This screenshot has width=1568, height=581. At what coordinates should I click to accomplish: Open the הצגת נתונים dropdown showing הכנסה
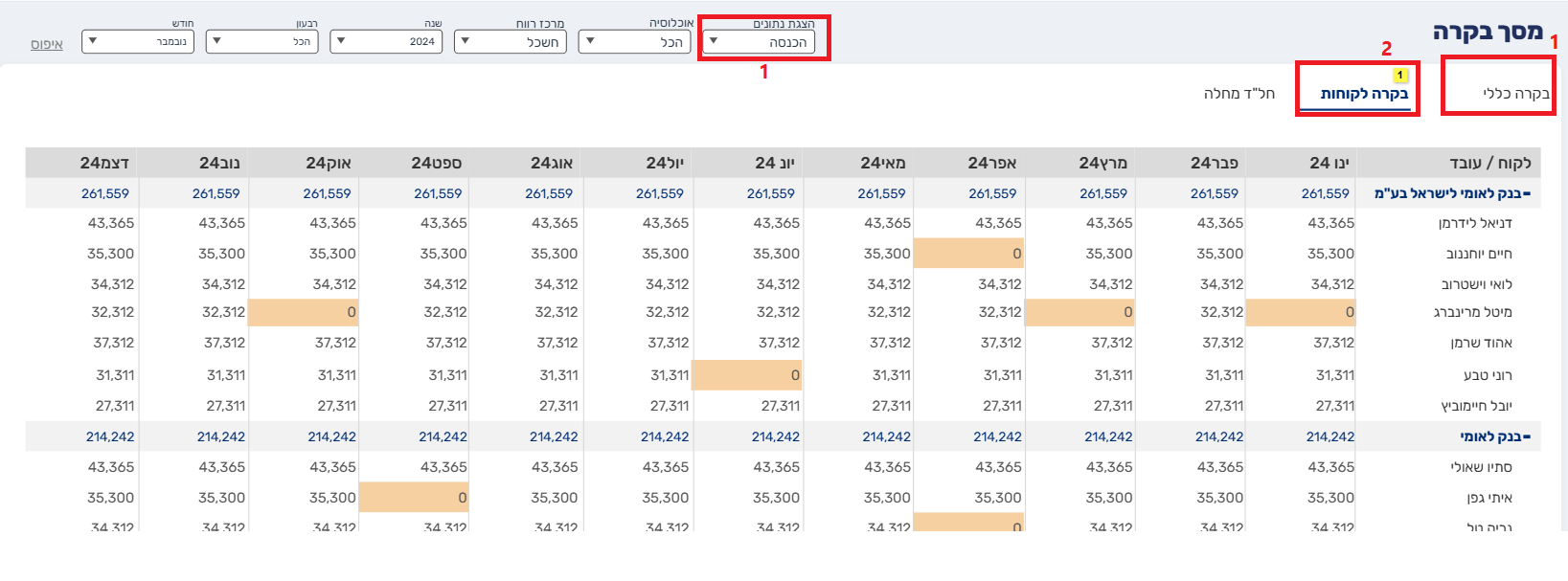click(759, 42)
